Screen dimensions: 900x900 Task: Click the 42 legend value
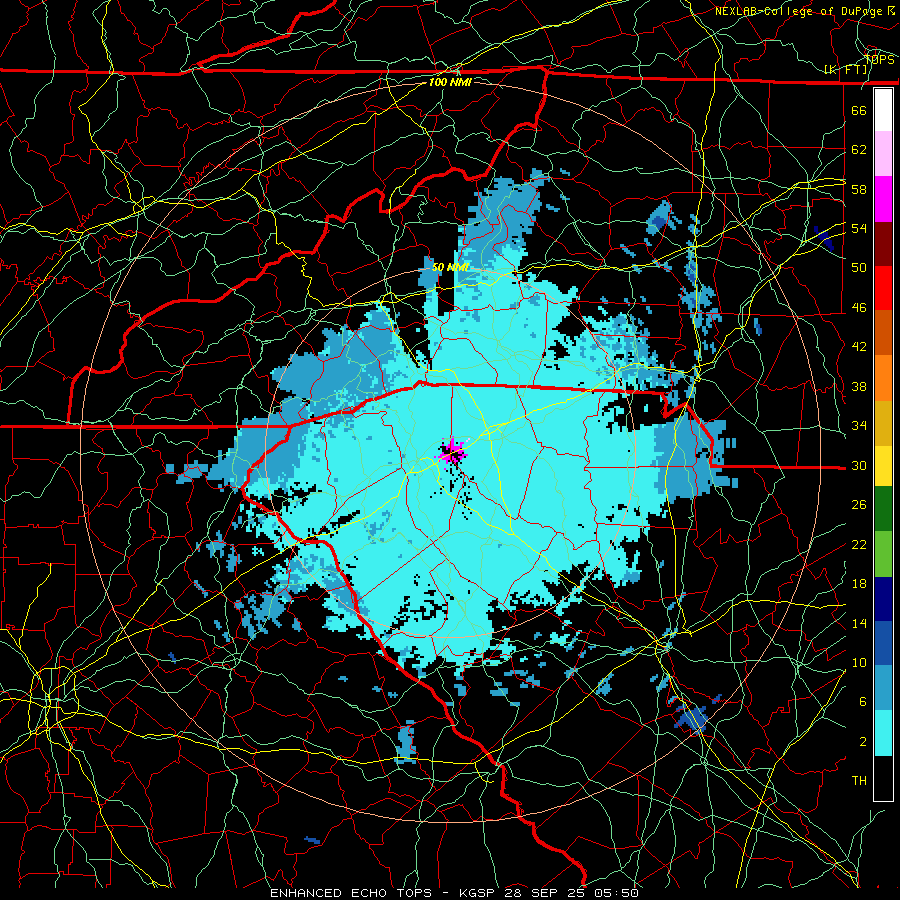click(859, 347)
